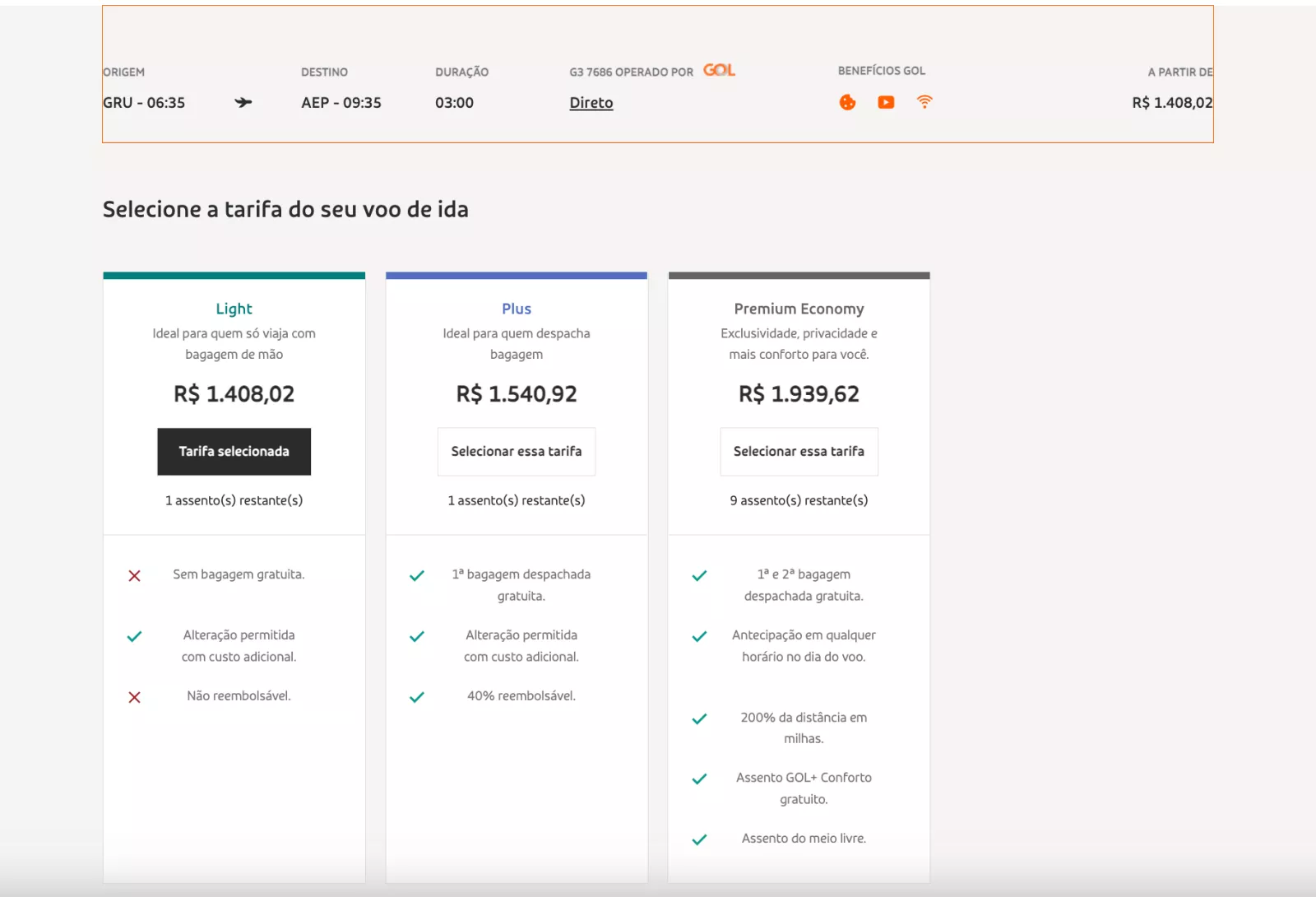Click Ideal para quem despacha bagagem description

coord(517,344)
